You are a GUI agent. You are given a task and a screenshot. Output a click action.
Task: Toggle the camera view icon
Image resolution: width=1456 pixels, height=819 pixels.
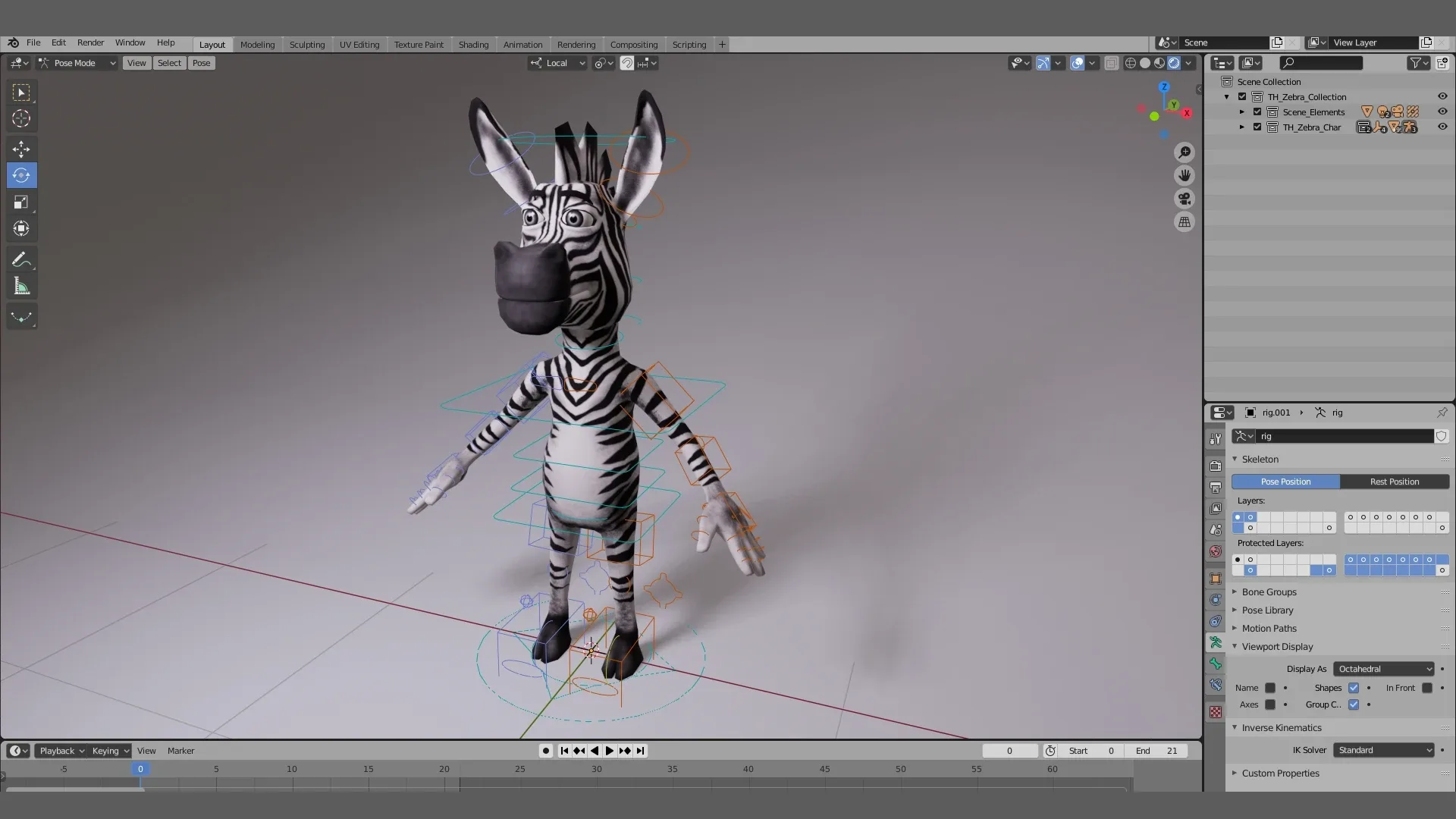(1185, 199)
